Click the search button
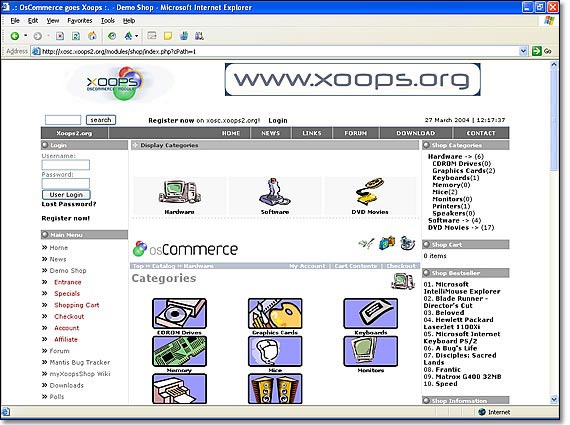570x425 pixels. [x=101, y=120]
